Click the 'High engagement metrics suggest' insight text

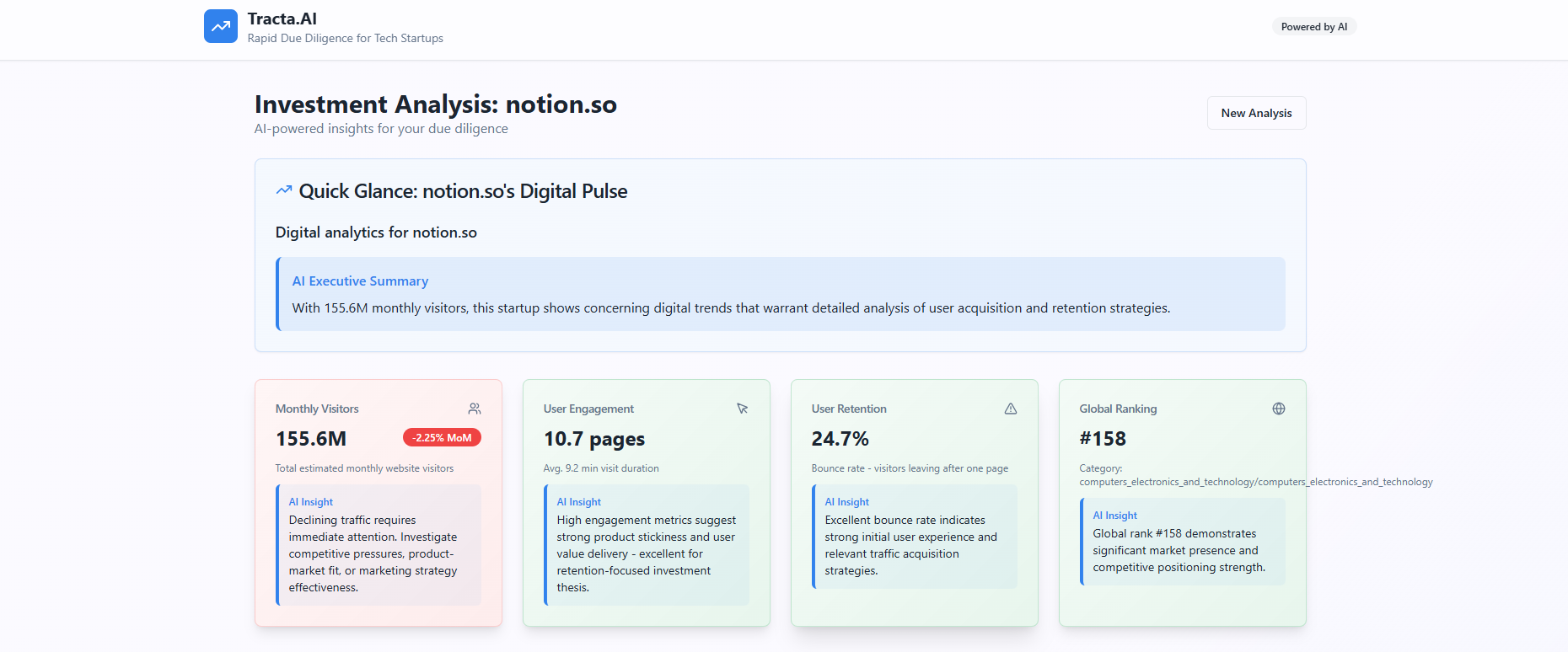(647, 553)
